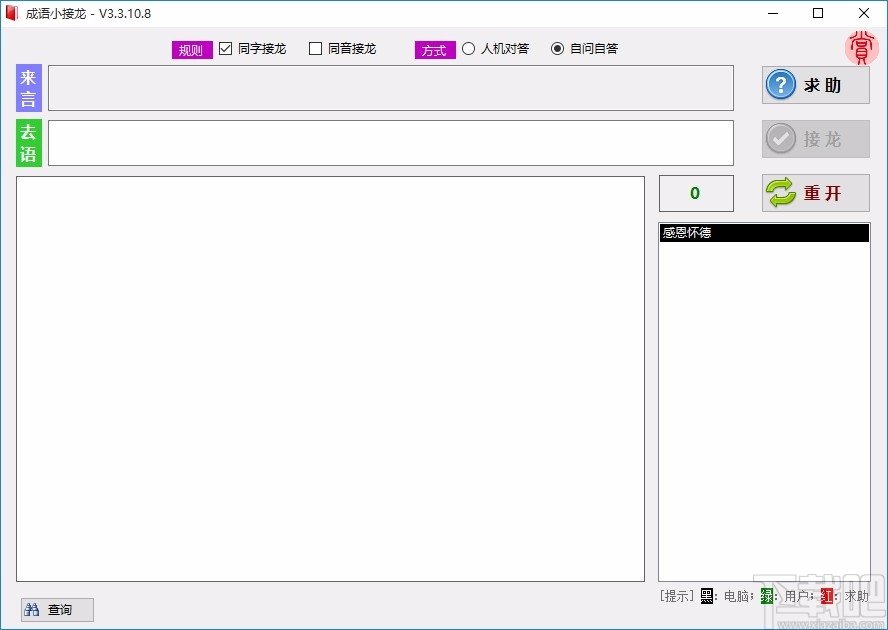
Task: Click the blue 来言 sidebar label icon
Action: point(27,87)
